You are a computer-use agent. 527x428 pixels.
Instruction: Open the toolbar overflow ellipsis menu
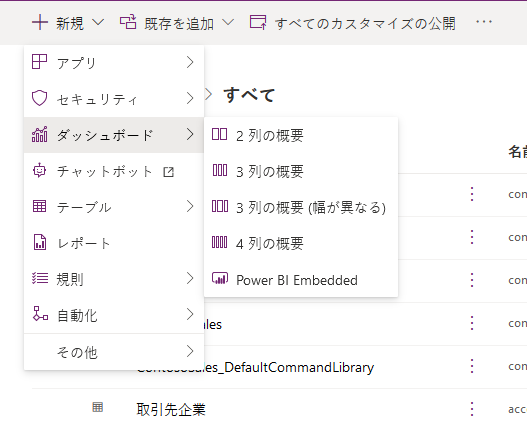484,22
